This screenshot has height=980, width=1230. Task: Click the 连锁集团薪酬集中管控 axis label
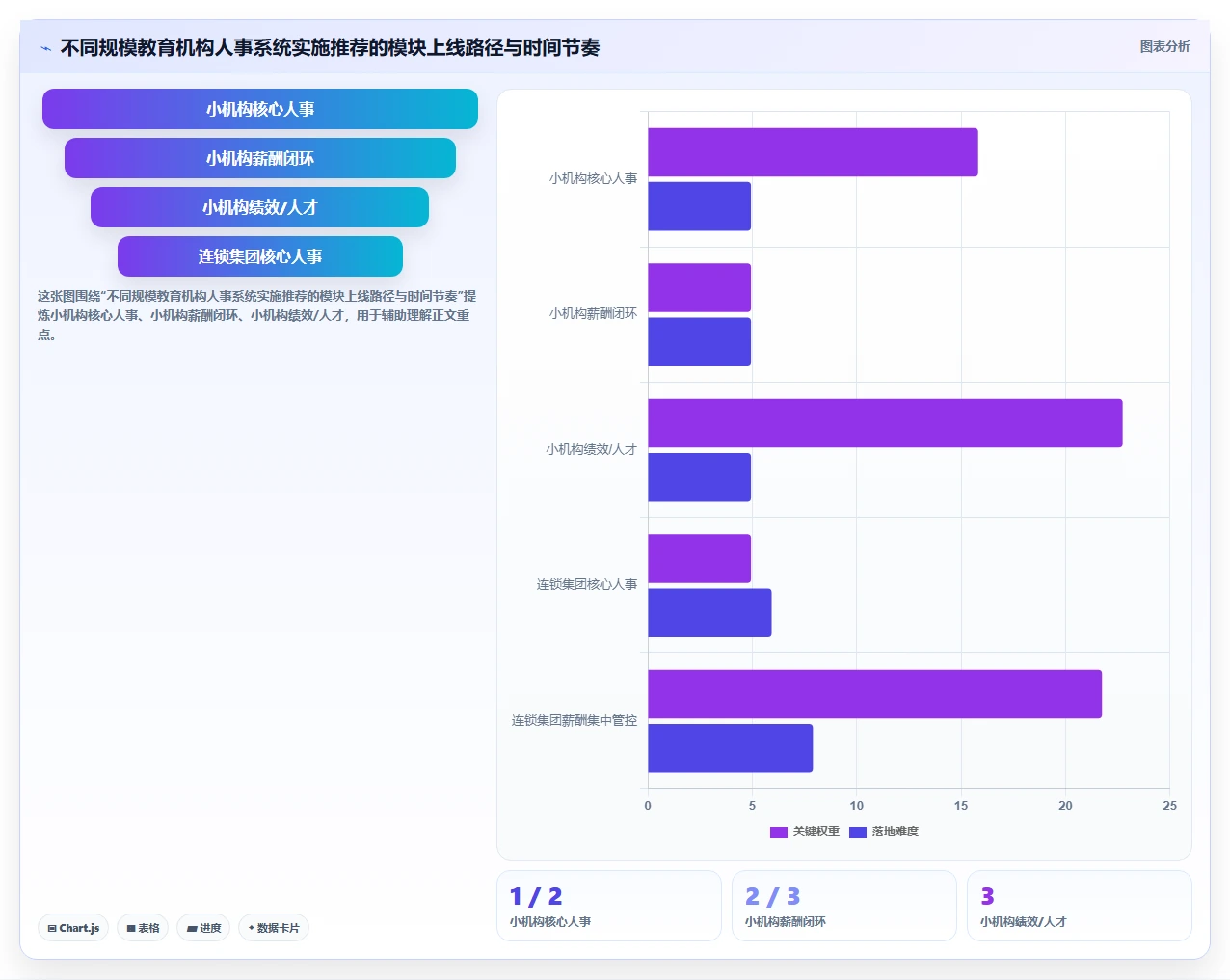pyautogui.click(x=574, y=721)
